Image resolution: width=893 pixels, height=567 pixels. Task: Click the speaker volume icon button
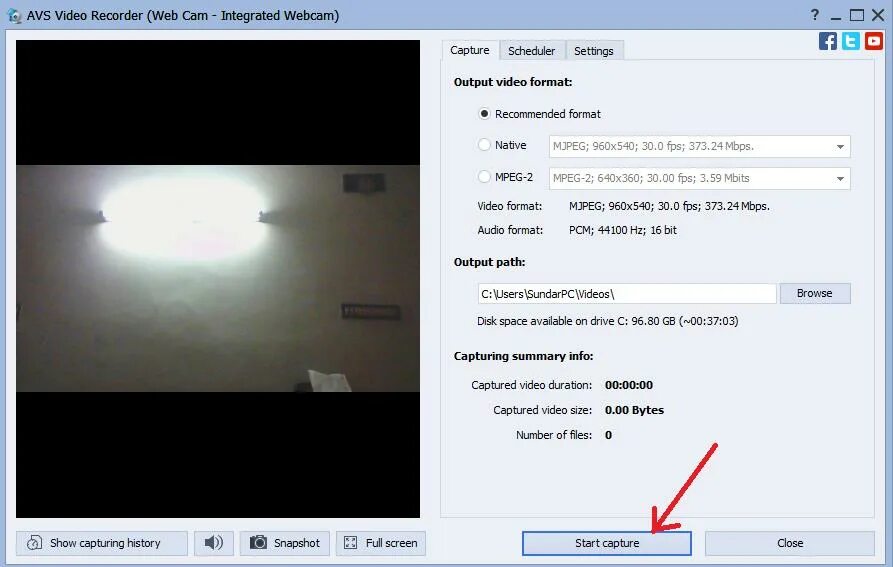tap(214, 543)
